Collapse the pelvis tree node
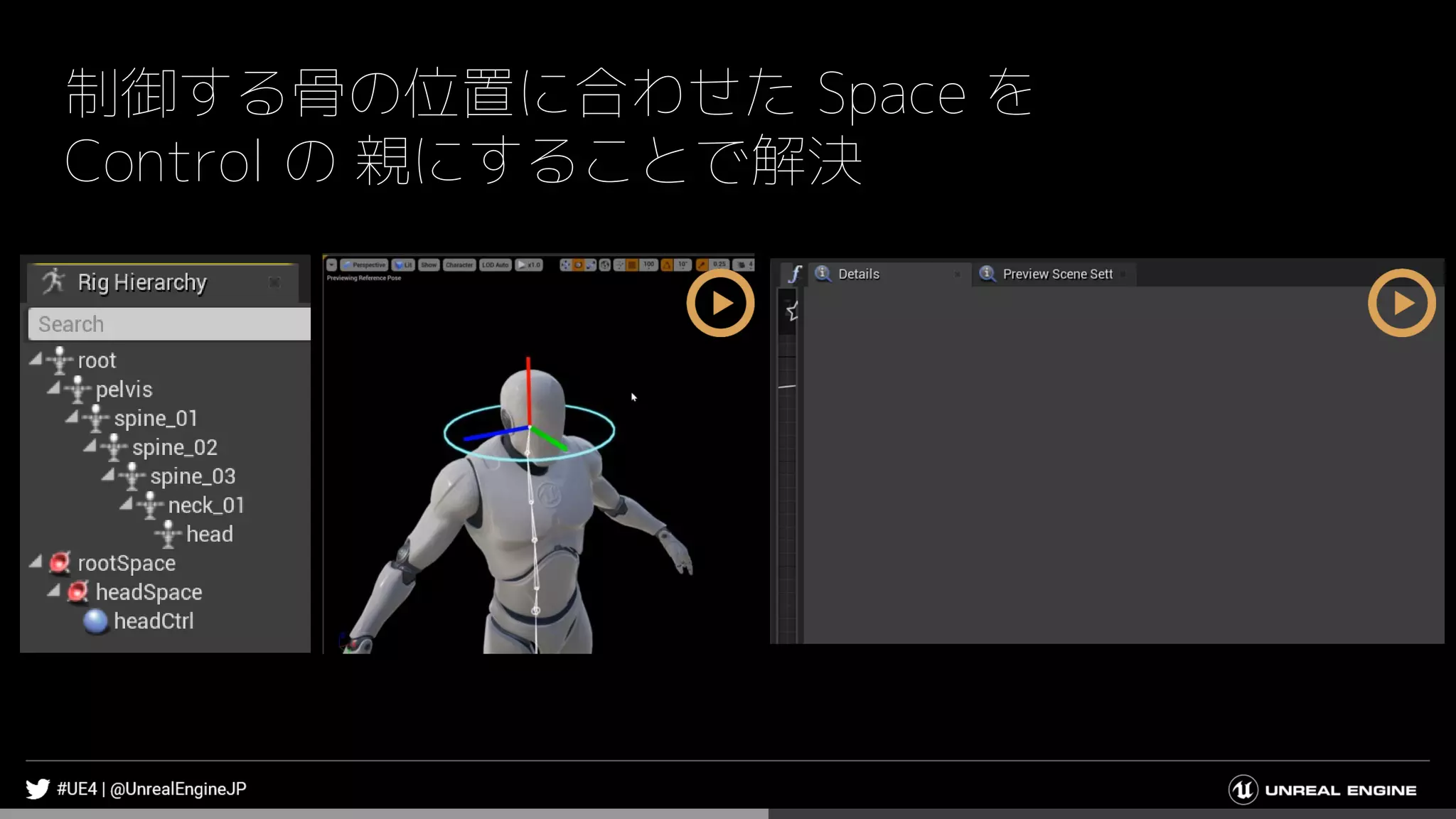Viewport: 1456px width, 819px height. [x=53, y=388]
